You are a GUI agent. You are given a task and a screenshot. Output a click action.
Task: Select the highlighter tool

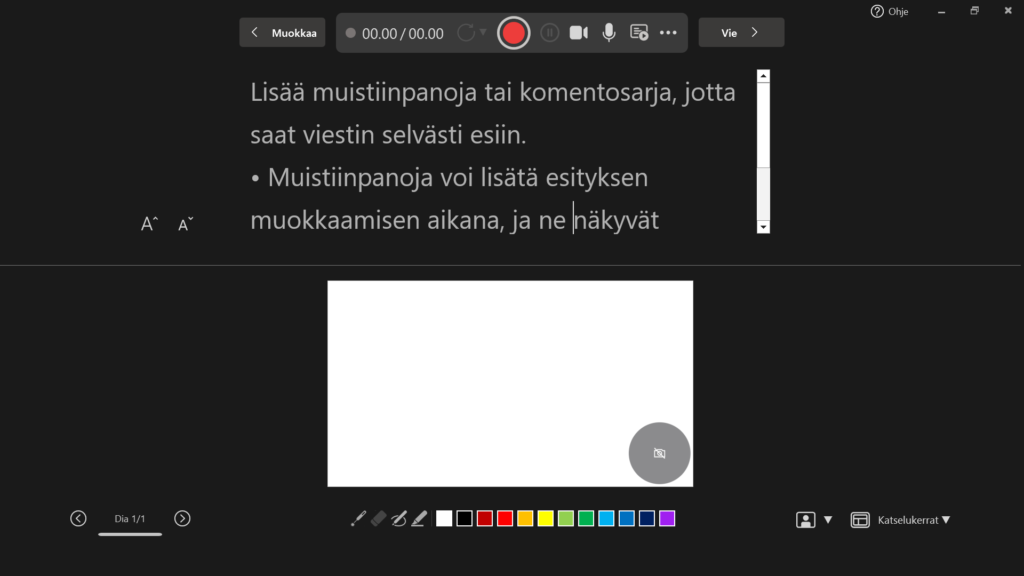point(419,518)
